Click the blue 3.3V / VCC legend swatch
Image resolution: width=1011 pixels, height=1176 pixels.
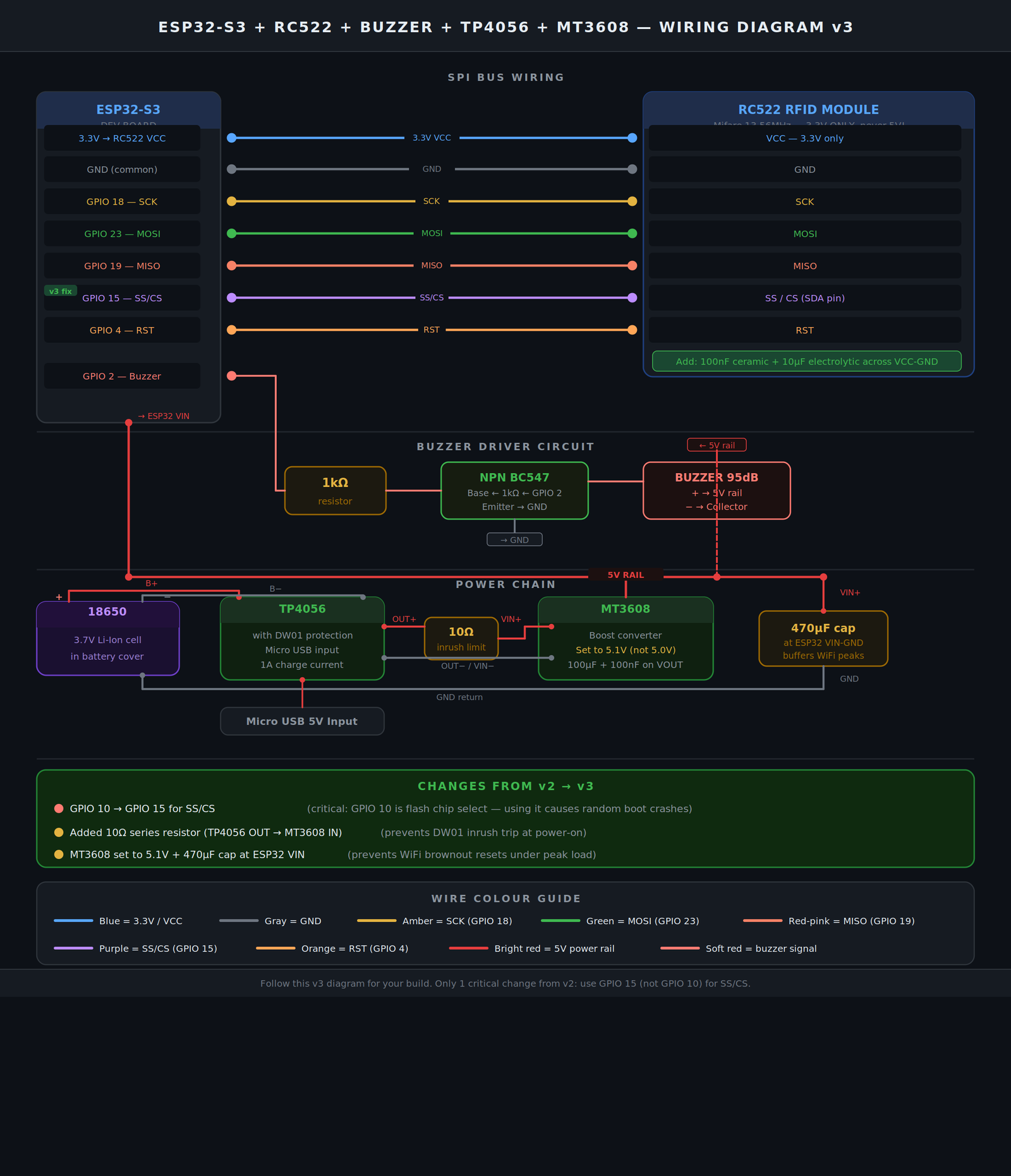[73, 921]
